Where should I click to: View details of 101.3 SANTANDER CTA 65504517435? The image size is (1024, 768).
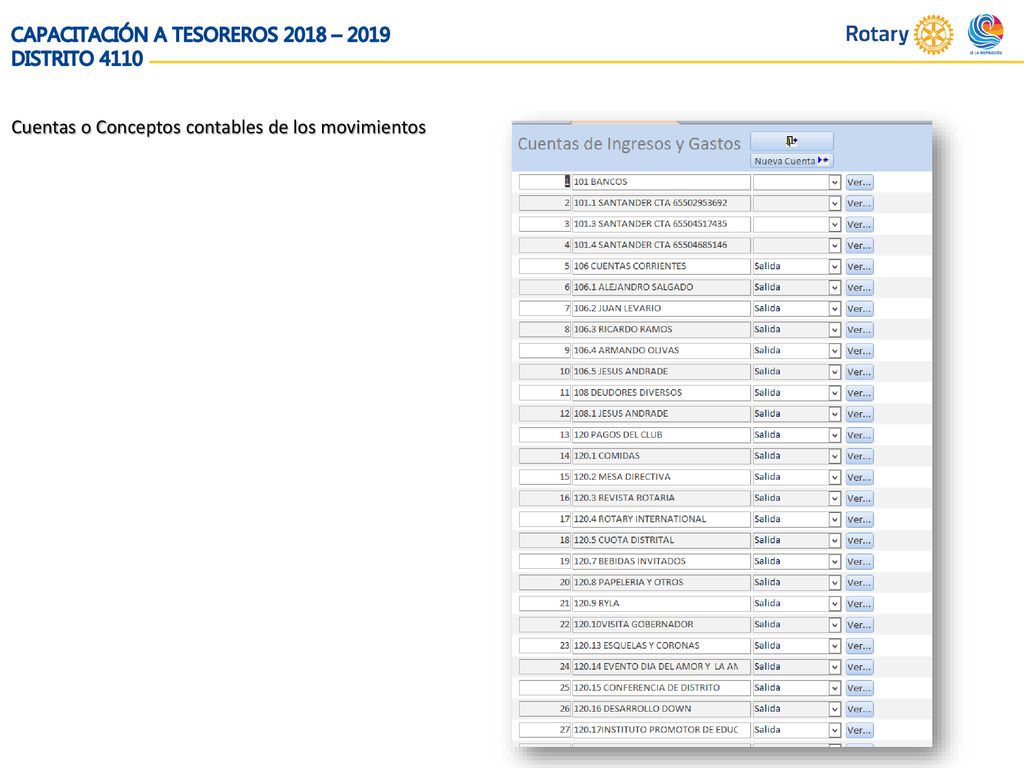[x=859, y=224]
